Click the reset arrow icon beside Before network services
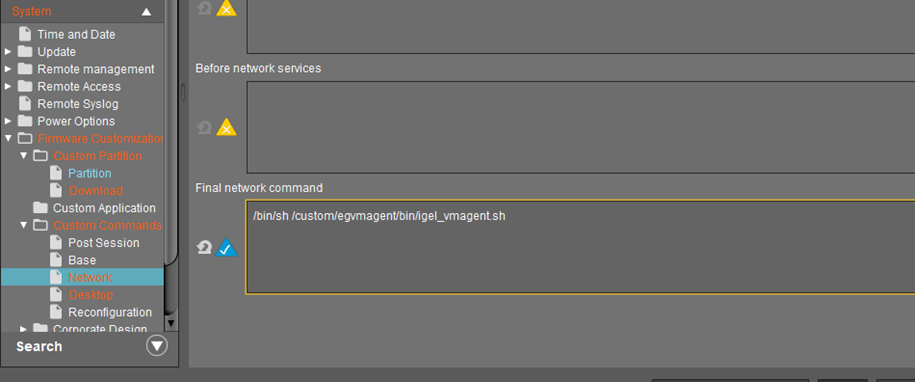Image resolution: width=915 pixels, height=382 pixels. pos(204,127)
